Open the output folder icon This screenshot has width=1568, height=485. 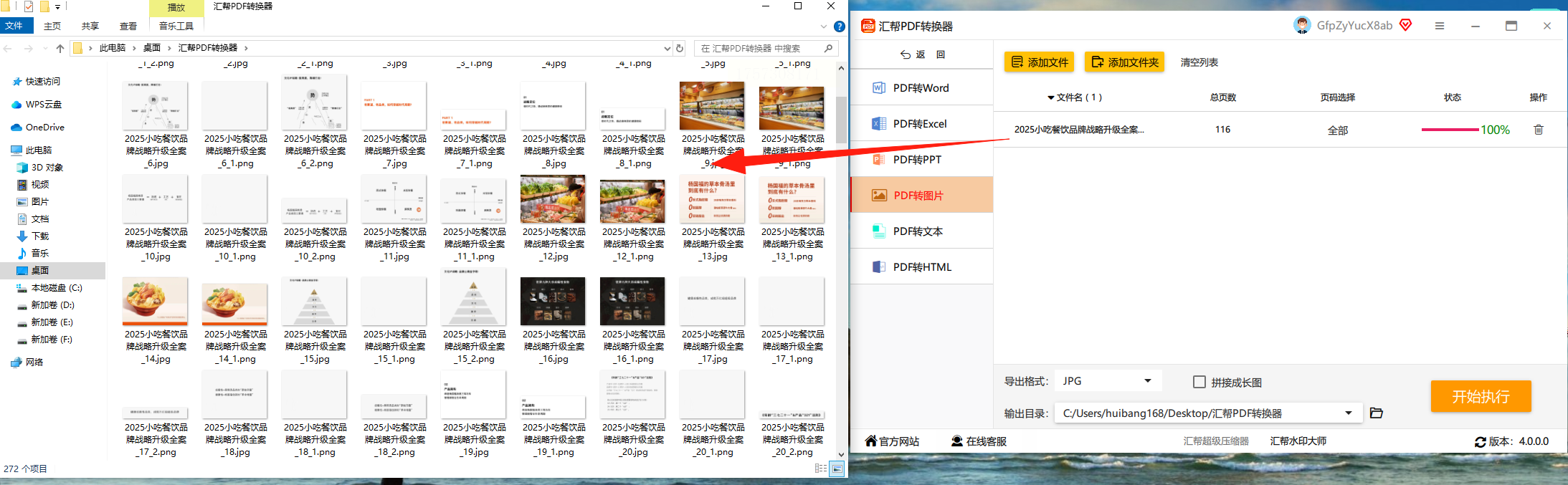(x=1376, y=413)
